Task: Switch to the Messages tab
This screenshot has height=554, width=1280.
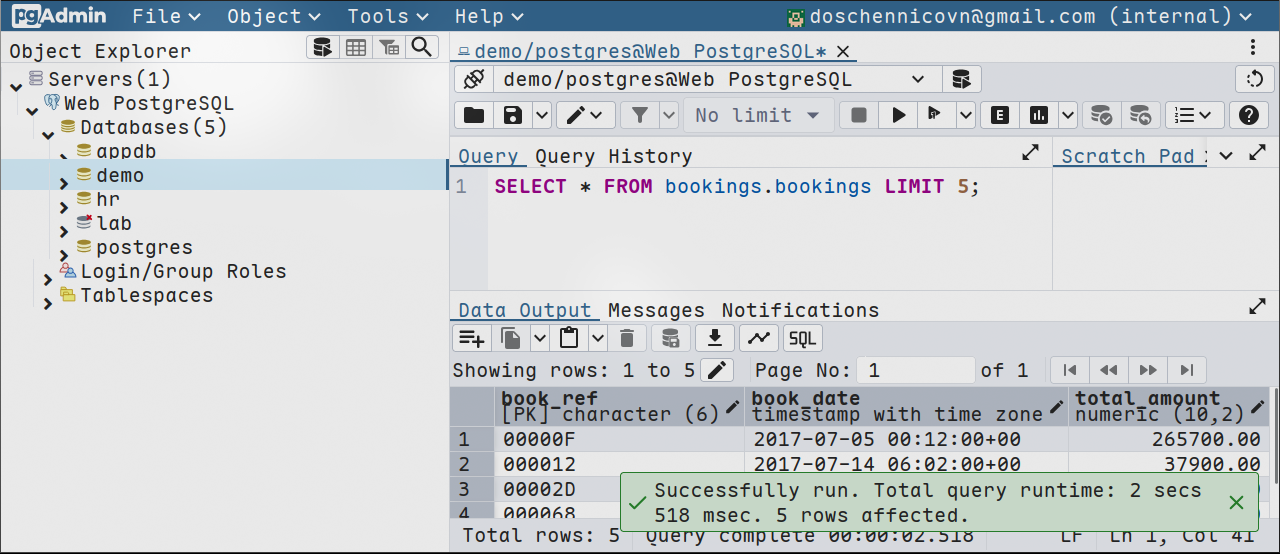Action: (656, 310)
